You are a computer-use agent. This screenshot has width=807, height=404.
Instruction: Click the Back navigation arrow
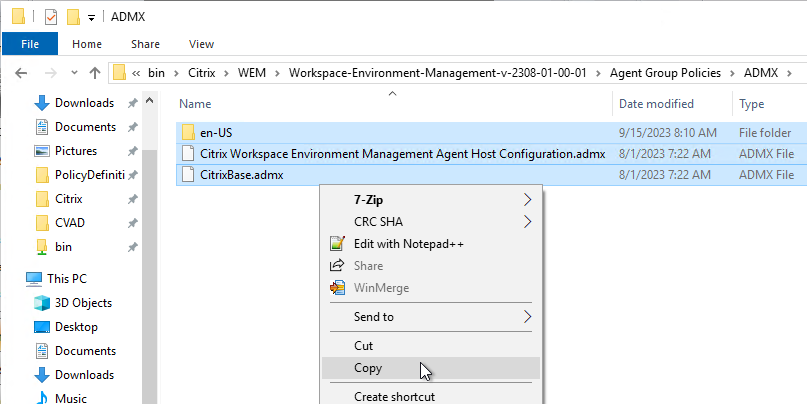(21, 73)
